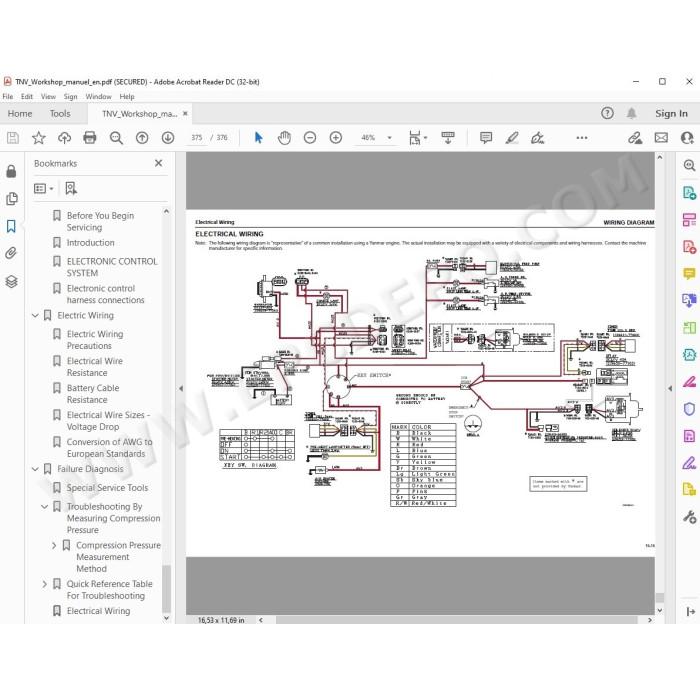Collapse the Electric Wiring bookmark
The height and width of the screenshot is (700, 700).
coord(35,316)
